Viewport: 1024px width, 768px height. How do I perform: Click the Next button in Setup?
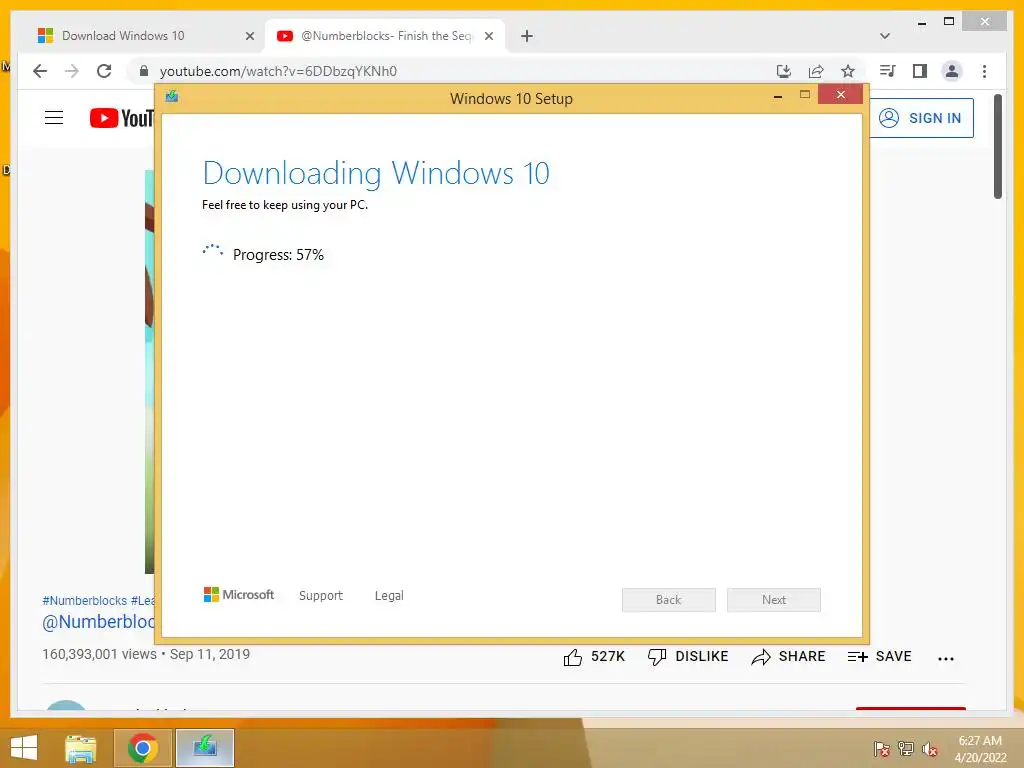coord(774,600)
